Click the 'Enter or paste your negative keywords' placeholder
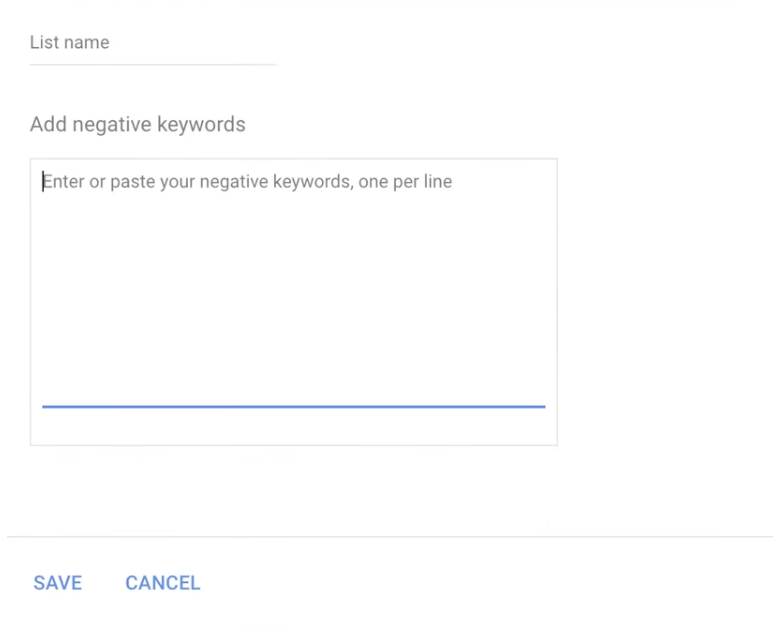773x626 pixels. (x=247, y=181)
